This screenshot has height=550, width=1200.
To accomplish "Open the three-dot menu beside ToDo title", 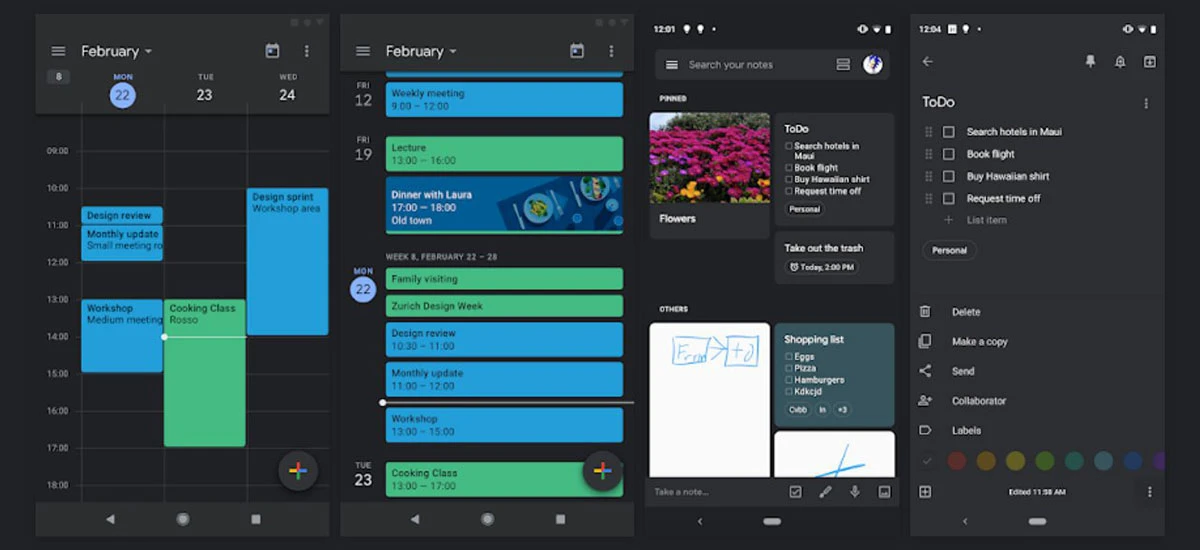I will pyautogui.click(x=1146, y=103).
